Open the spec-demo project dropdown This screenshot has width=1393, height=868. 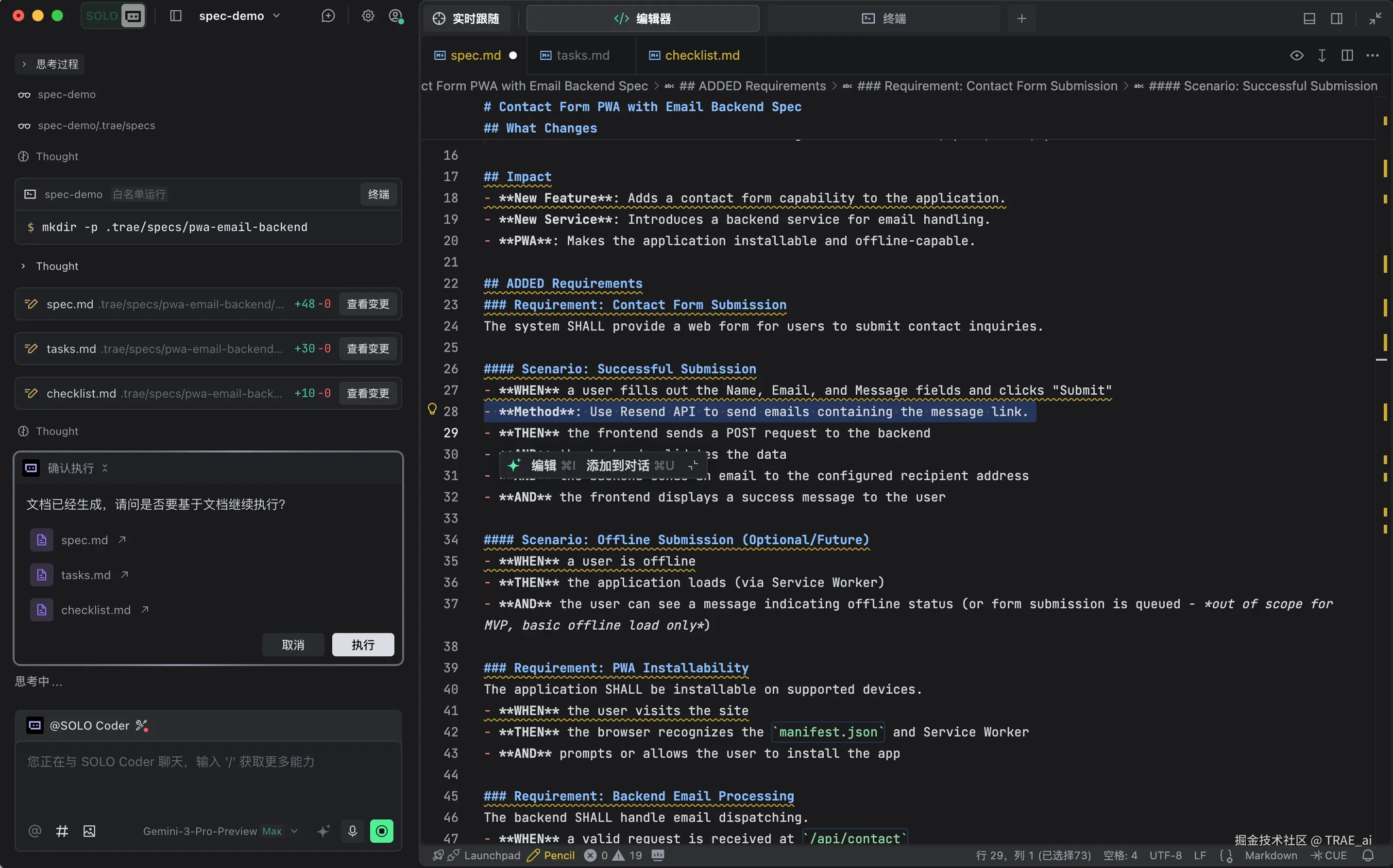[239, 16]
